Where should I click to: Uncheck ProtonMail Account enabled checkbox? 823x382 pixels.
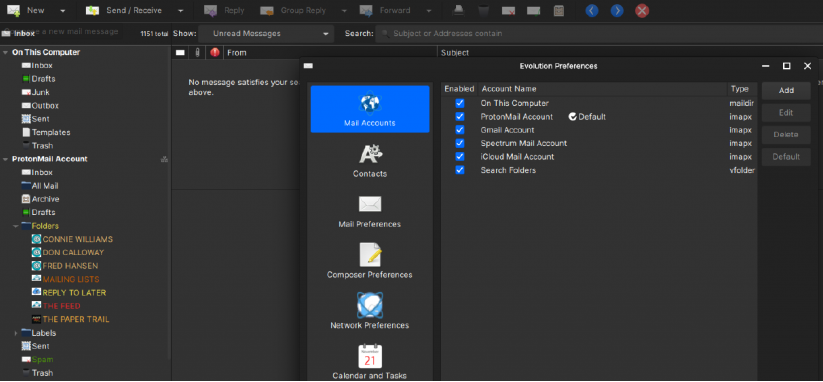460,116
